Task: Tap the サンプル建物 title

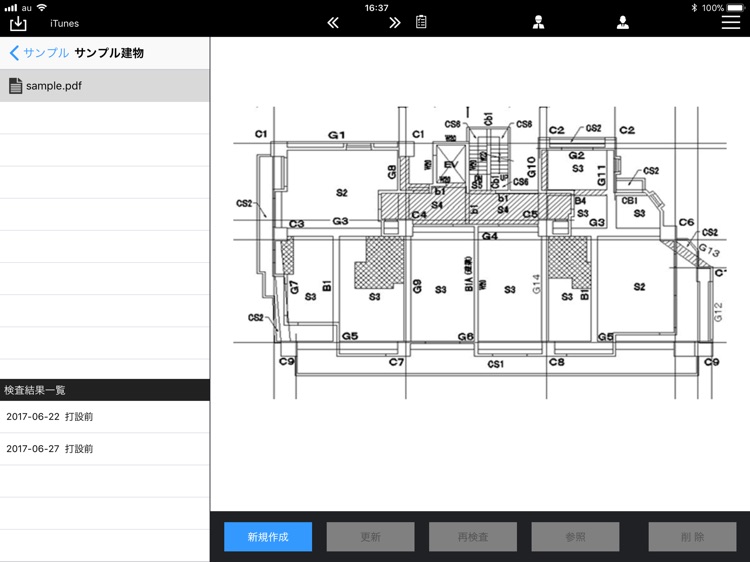Action: [109, 53]
